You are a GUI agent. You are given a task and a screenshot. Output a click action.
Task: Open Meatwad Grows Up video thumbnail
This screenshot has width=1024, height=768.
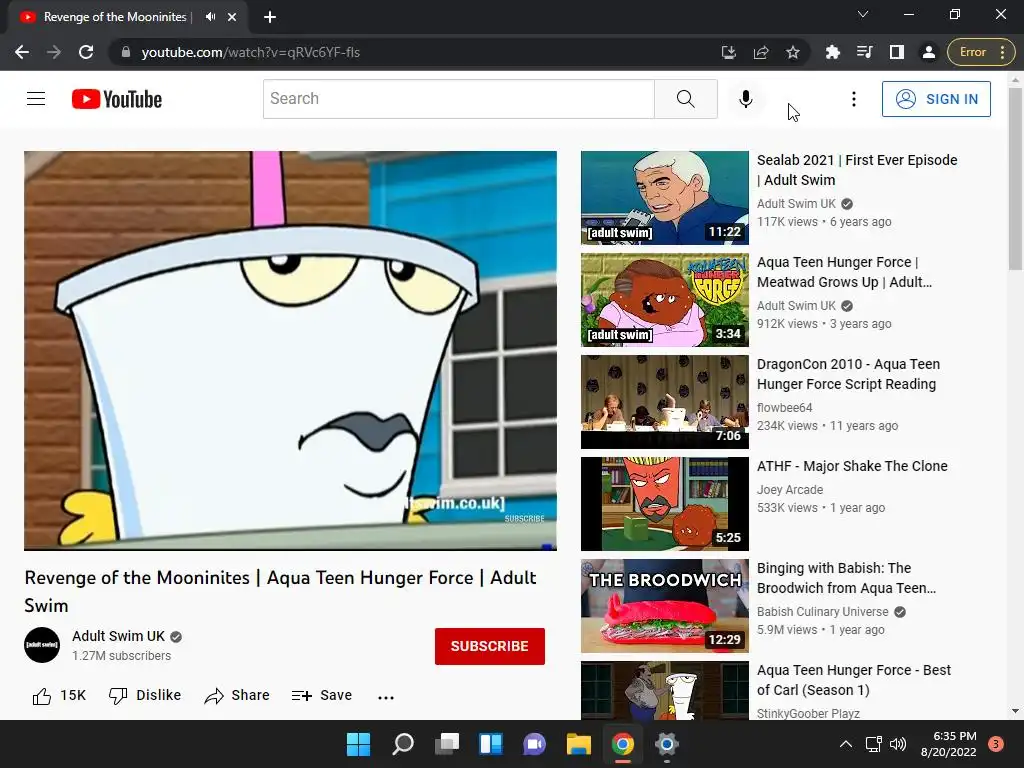(665, 300)
